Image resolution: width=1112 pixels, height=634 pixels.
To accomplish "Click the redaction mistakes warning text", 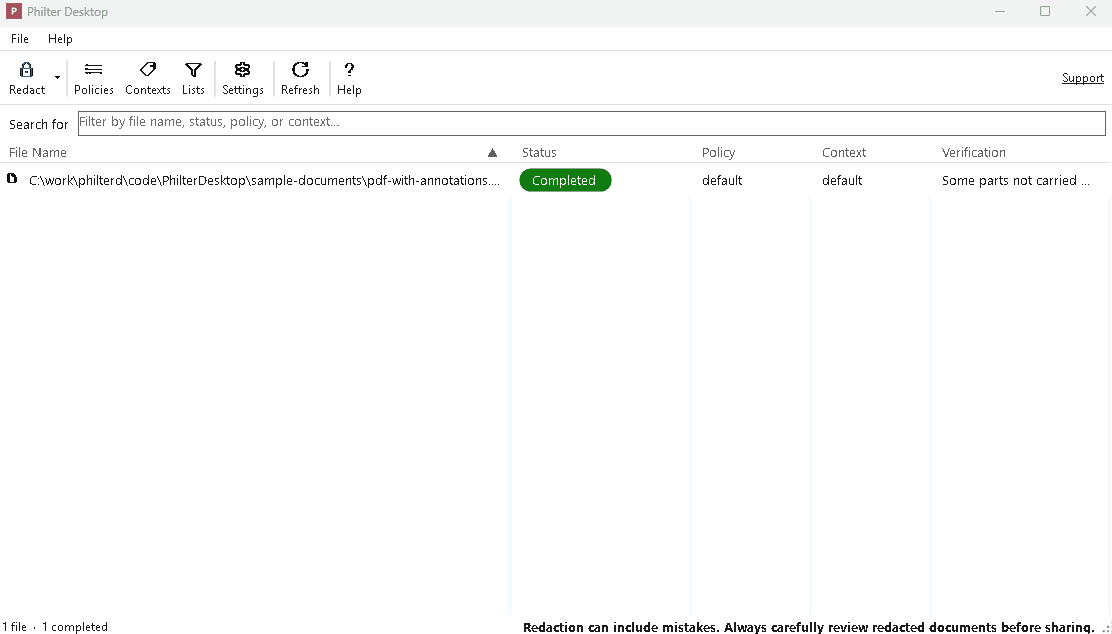I will click(808, 627).
